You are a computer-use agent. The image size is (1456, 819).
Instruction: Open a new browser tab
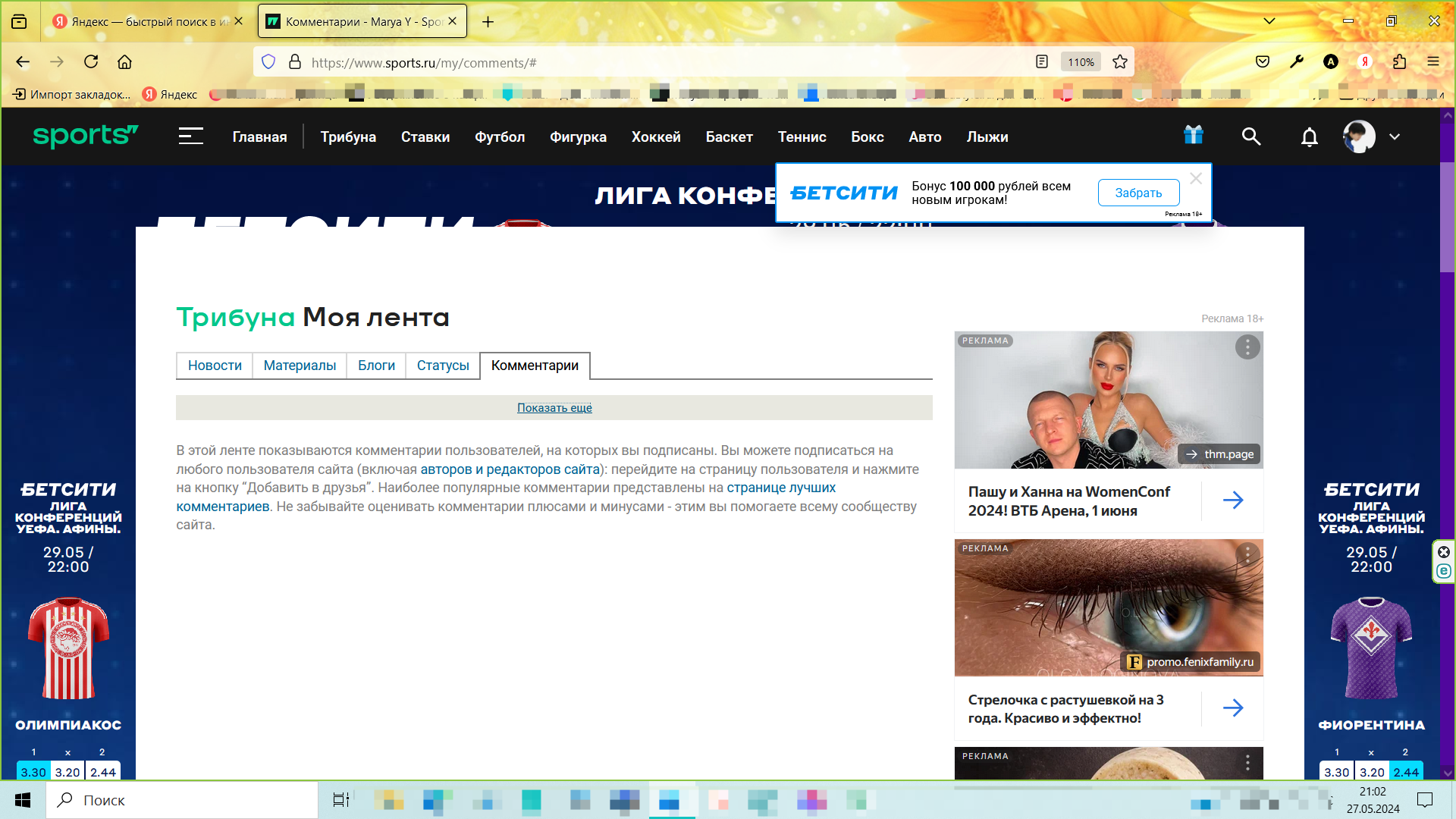click(x=488, y=21)
